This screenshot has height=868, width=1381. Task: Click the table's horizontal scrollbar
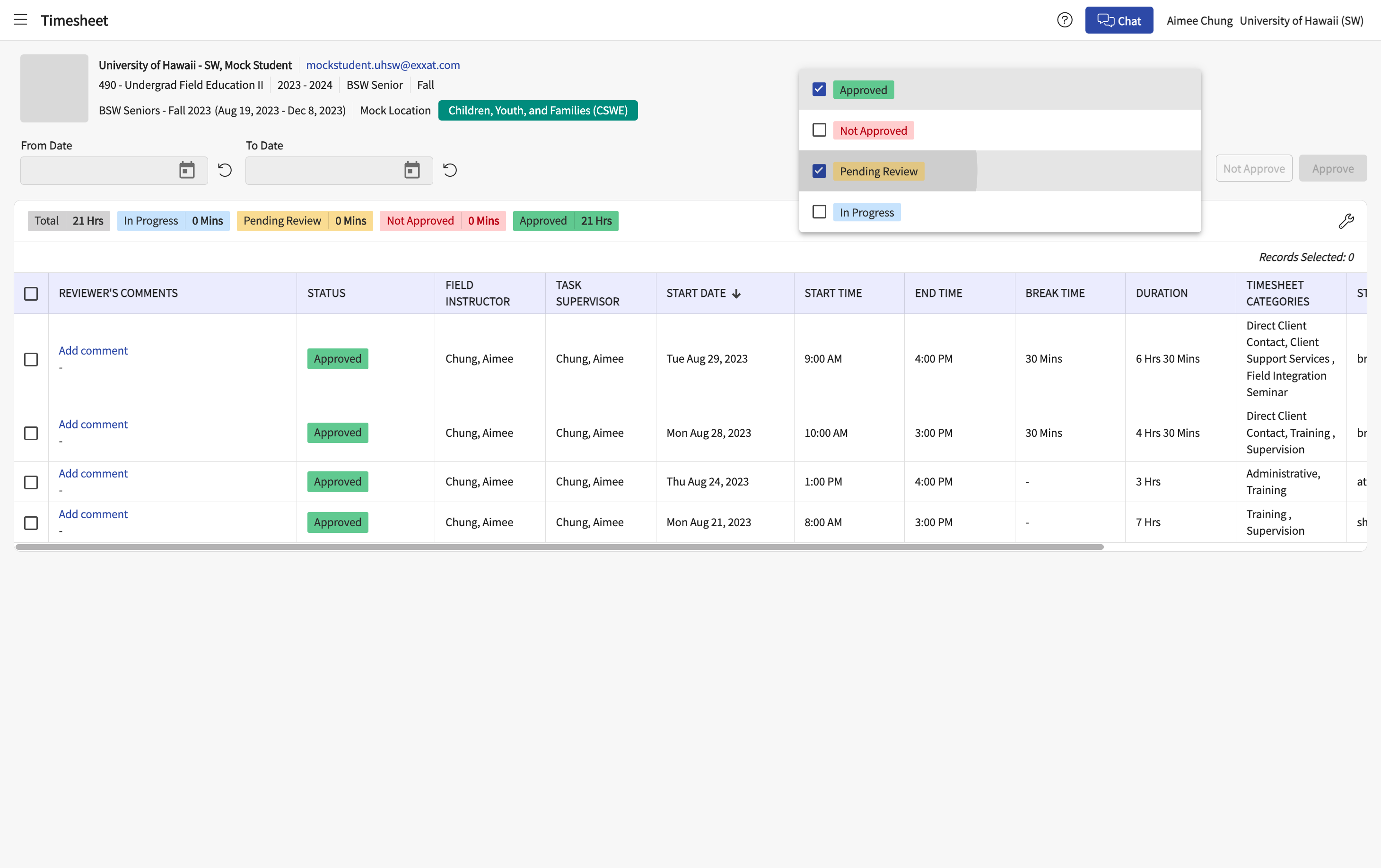click(x=559, y=547)
